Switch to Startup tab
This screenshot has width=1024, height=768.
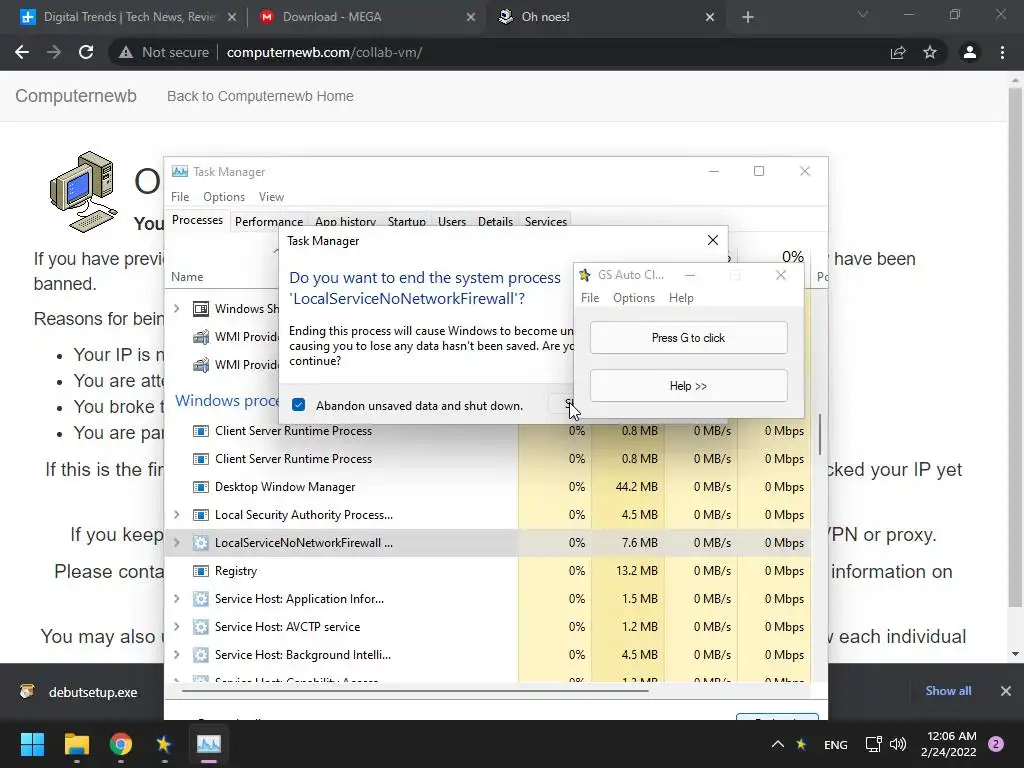(x=406, y=221)
